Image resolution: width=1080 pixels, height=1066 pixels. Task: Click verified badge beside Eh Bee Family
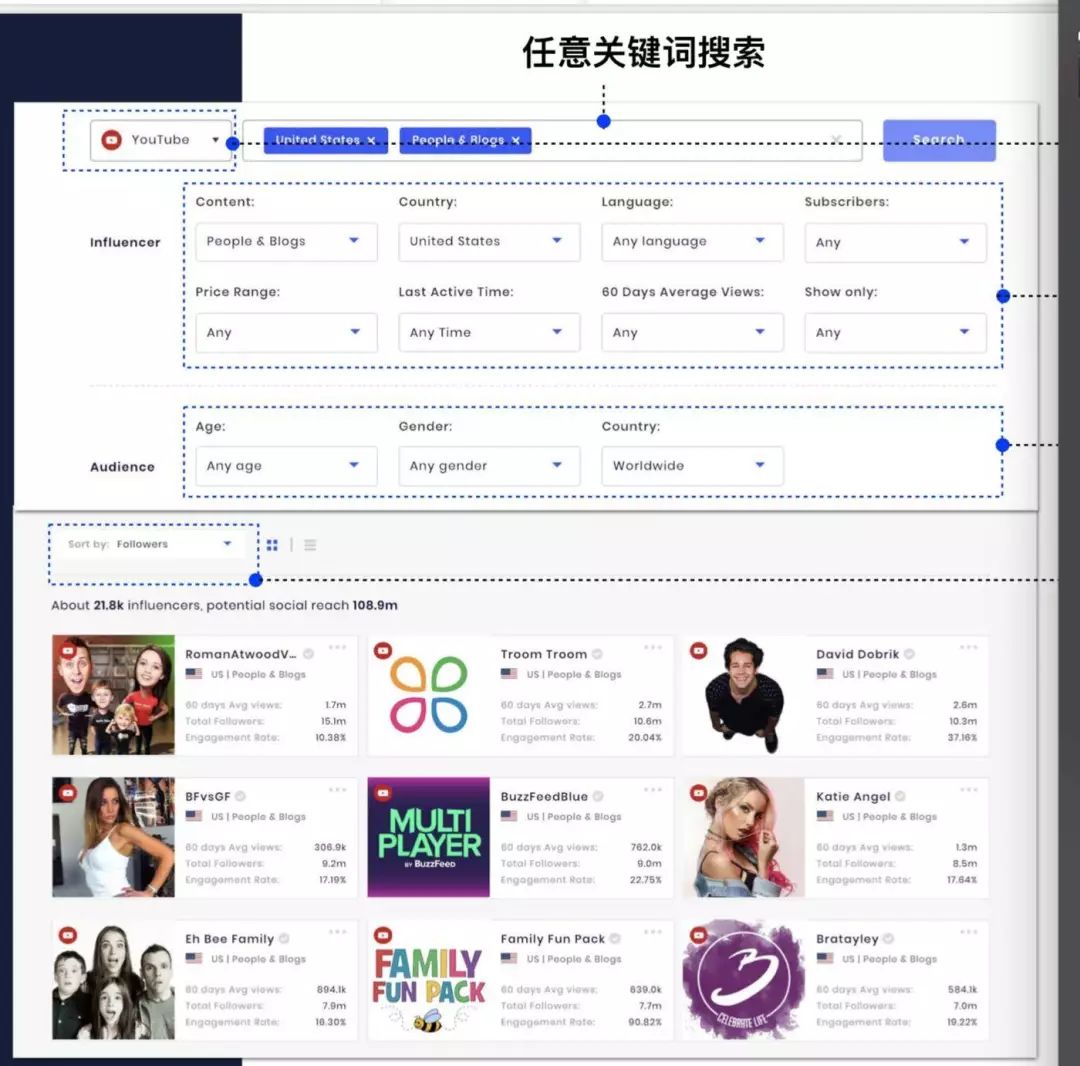[284, 939]
